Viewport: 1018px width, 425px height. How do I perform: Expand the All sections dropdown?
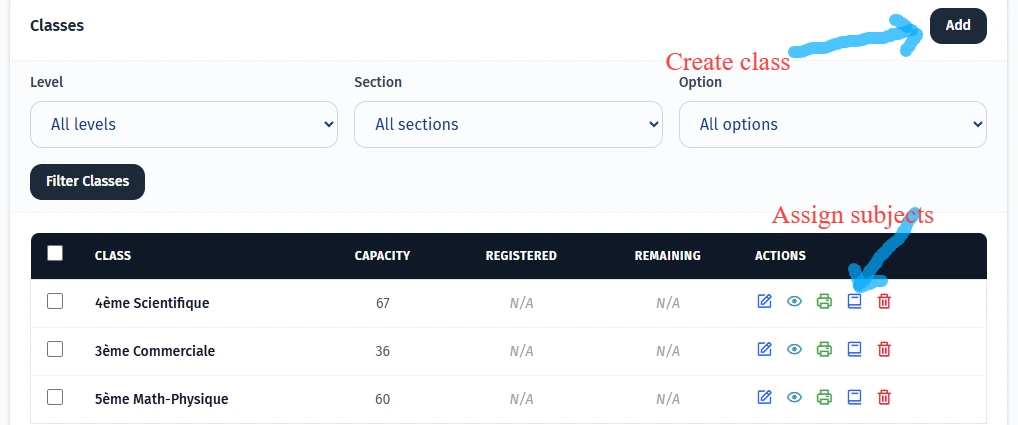508,124
